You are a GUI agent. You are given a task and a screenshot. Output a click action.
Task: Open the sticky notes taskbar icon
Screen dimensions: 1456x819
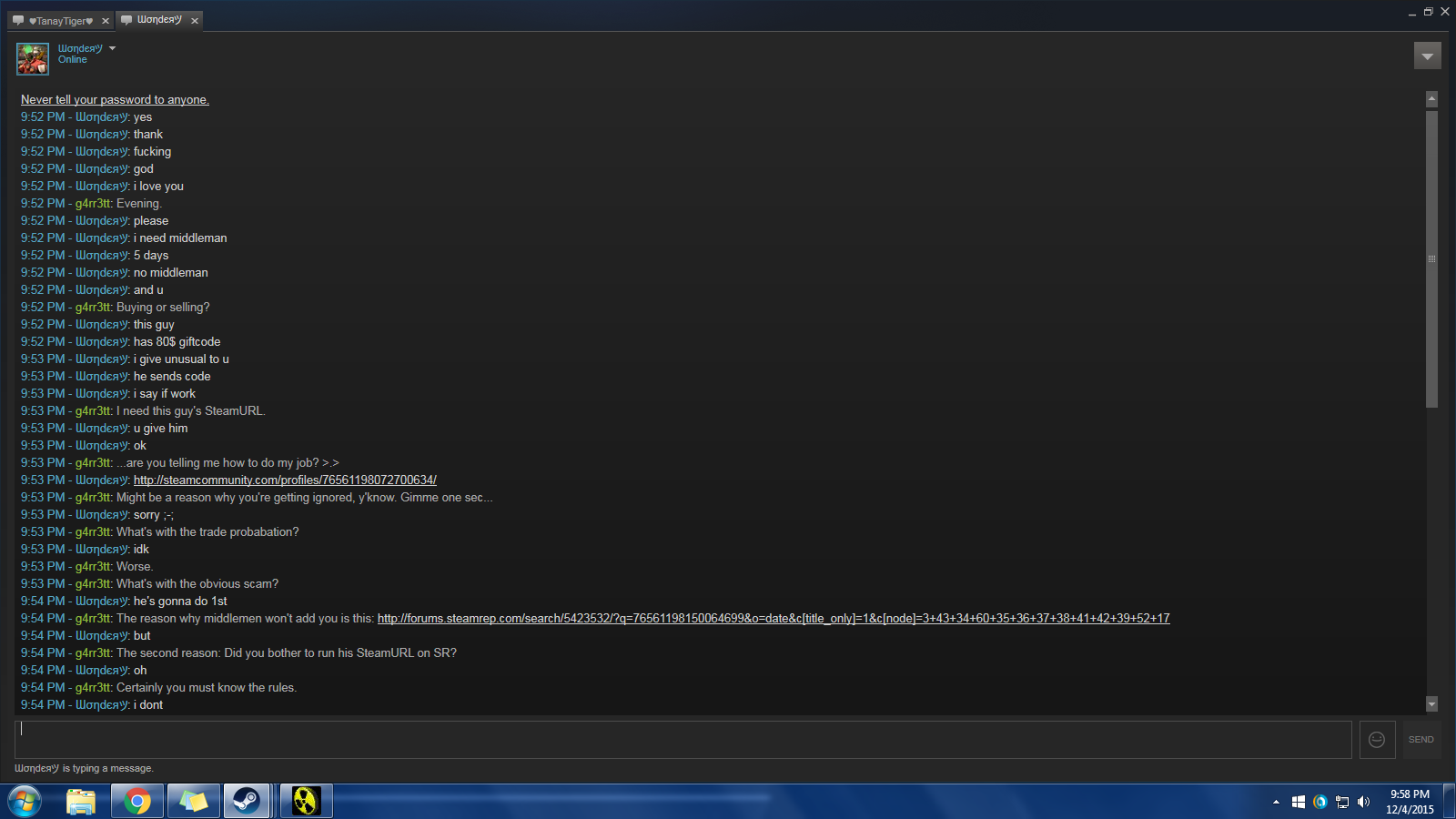[193, 801]
